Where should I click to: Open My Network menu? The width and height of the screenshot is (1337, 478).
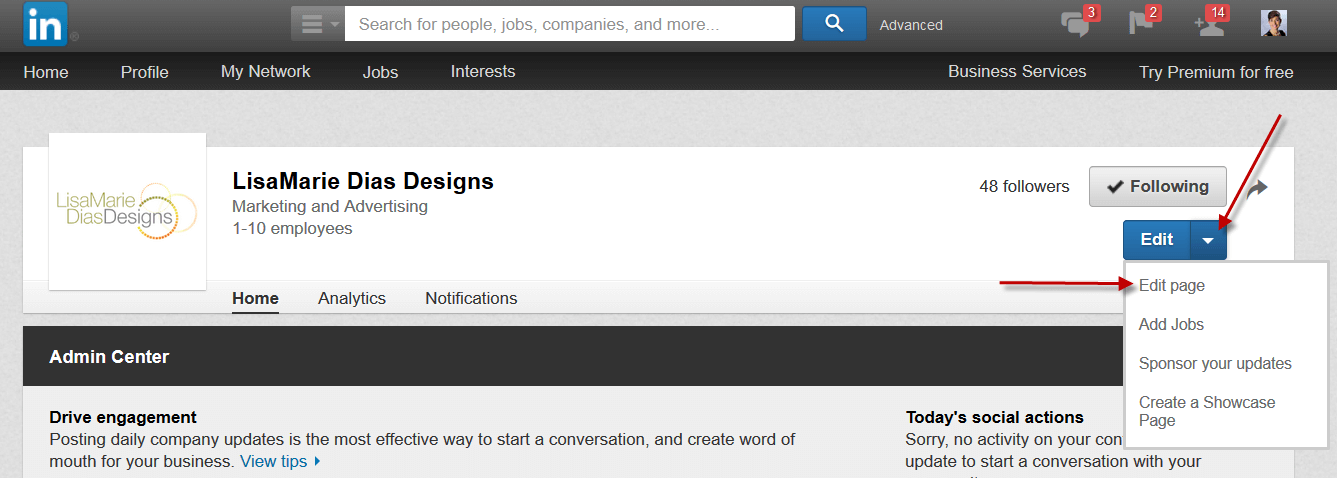[266, 72]
